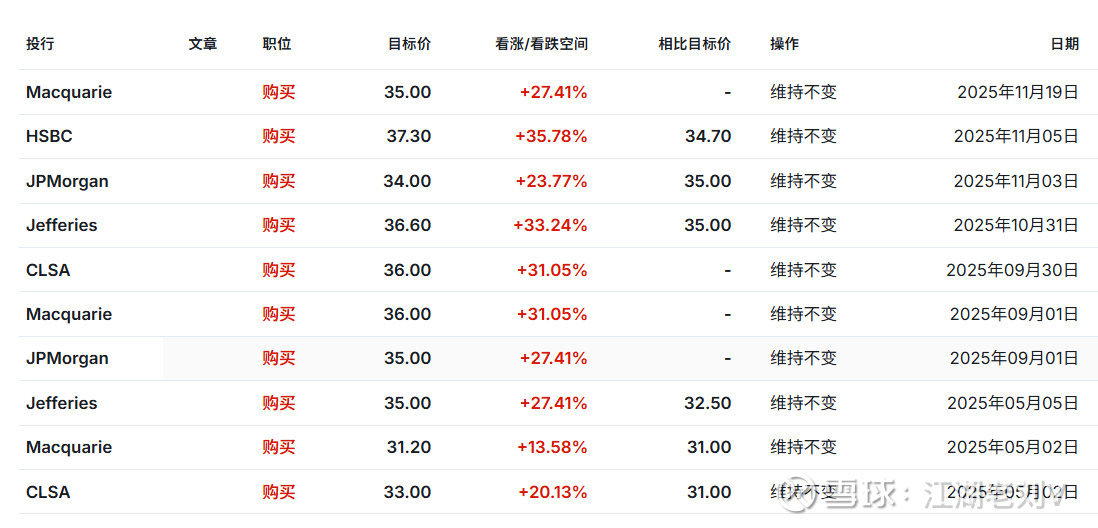
Task: Click the +33.24% upside value
Action: [x=550, y=225]
